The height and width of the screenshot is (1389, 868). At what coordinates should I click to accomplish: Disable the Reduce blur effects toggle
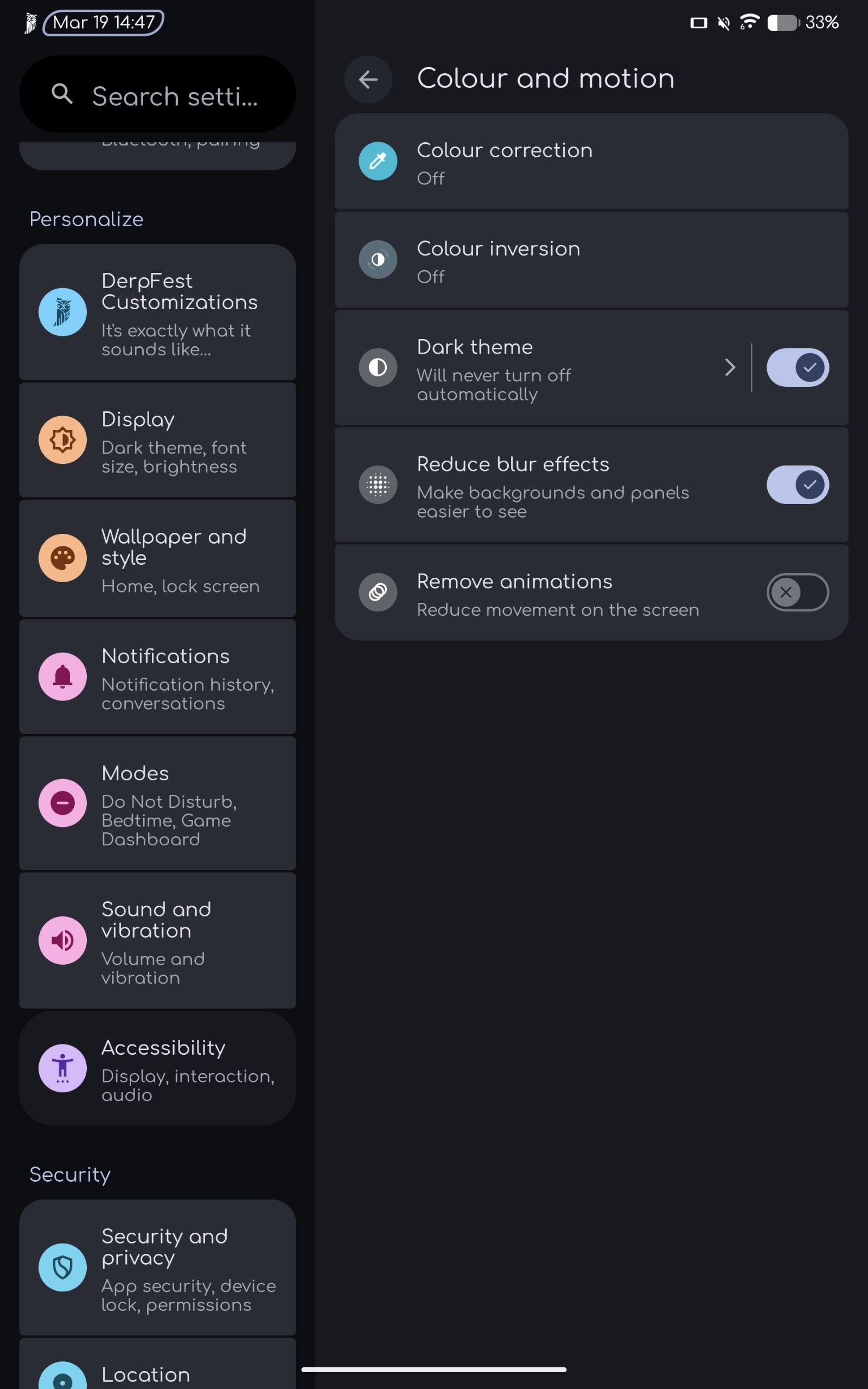point(797,485)
